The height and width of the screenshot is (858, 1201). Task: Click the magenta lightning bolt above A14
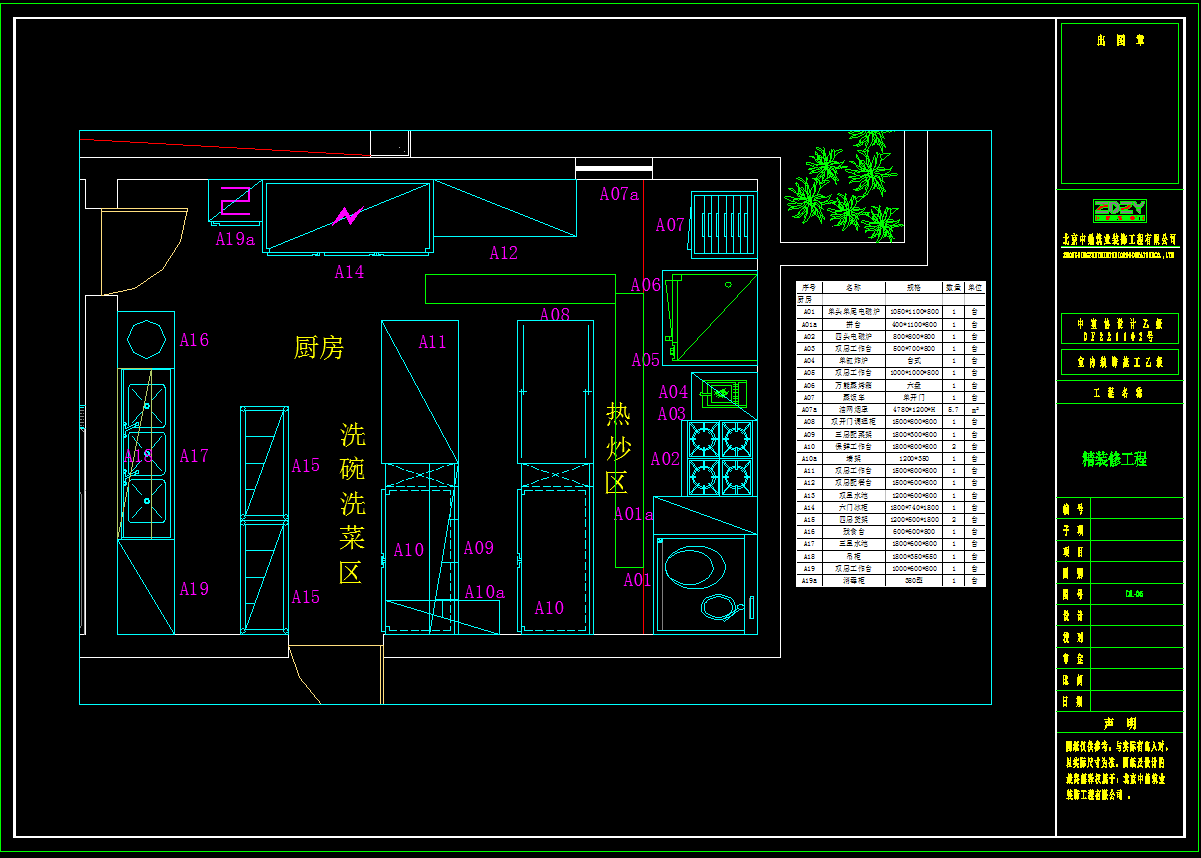coord(347,215)
